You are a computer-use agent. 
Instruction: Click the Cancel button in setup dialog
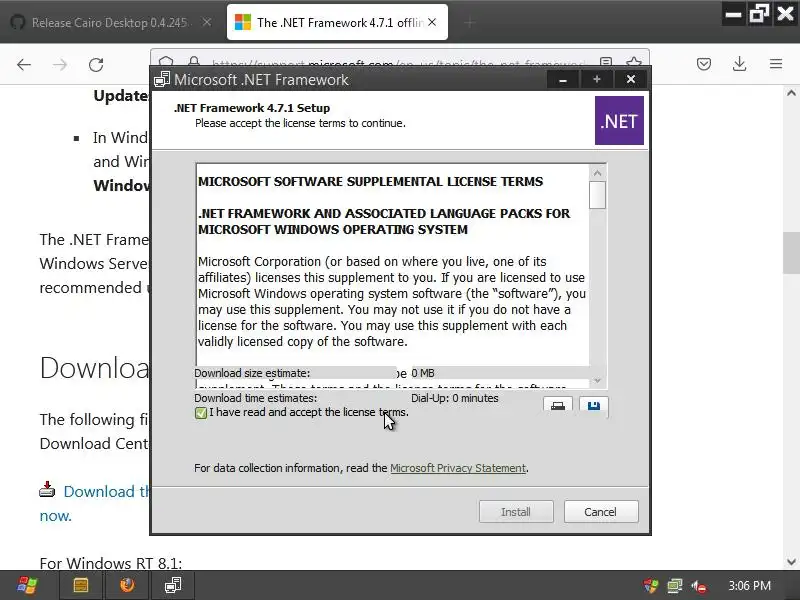(601, 512)
